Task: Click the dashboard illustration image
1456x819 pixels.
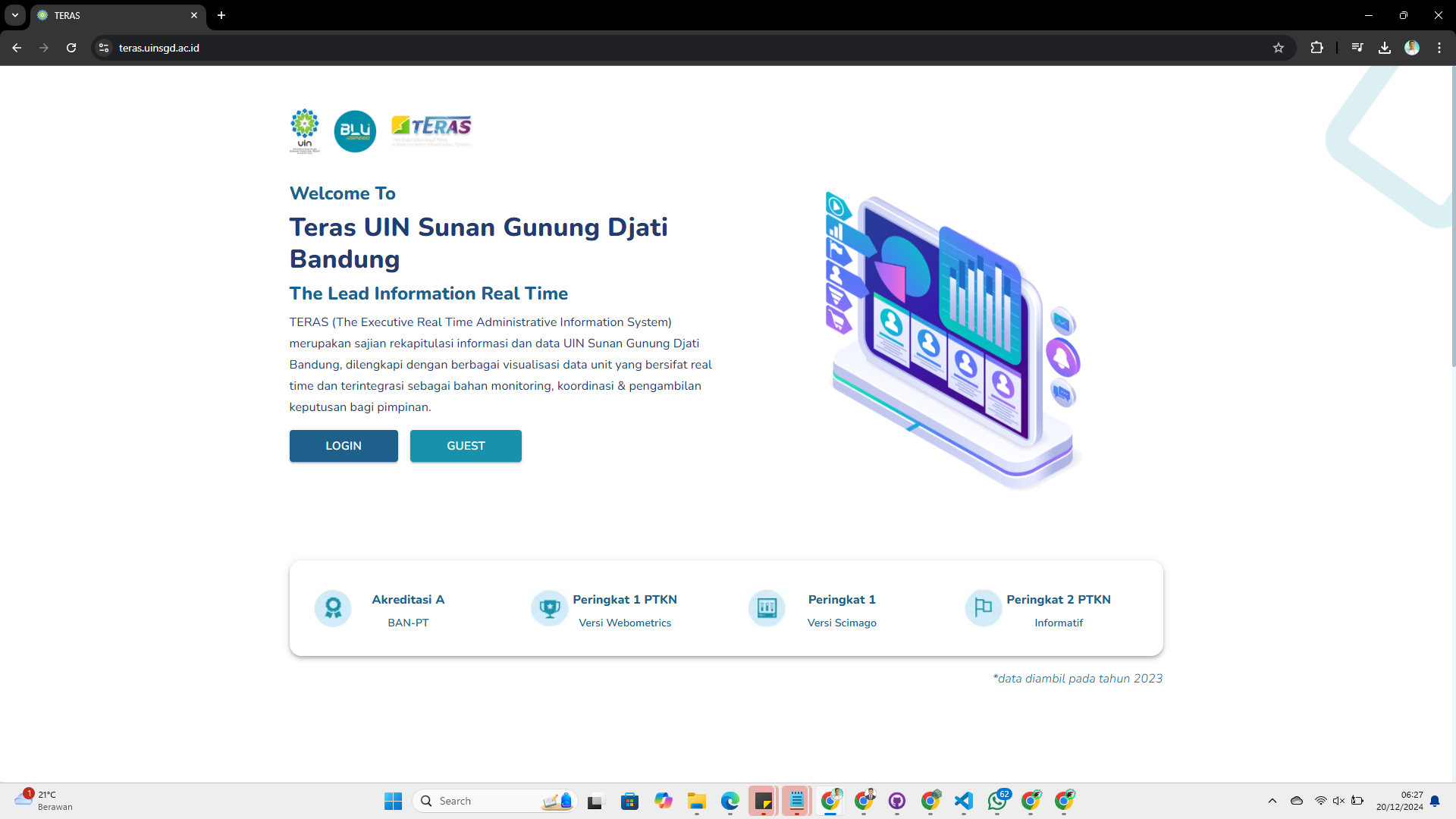Action: [x=953, y=340]
